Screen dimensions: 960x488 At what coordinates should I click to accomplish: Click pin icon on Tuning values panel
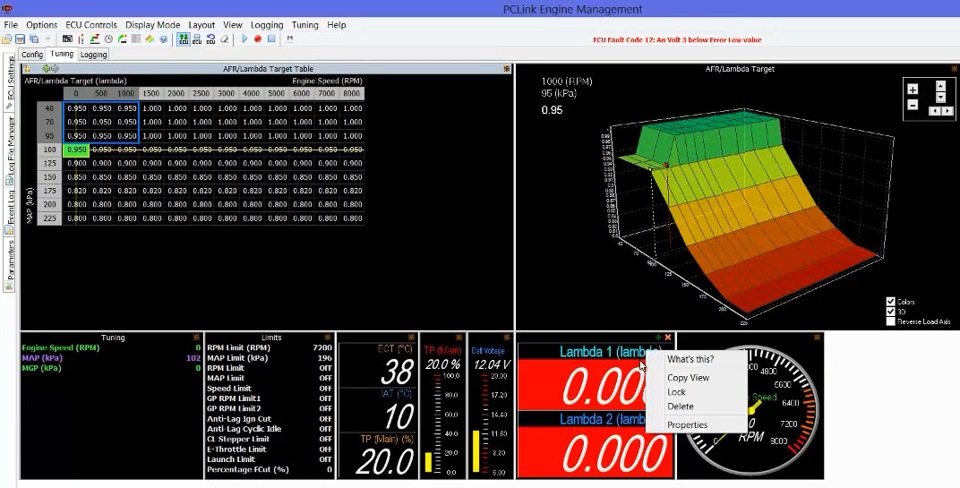click(196, 337)
